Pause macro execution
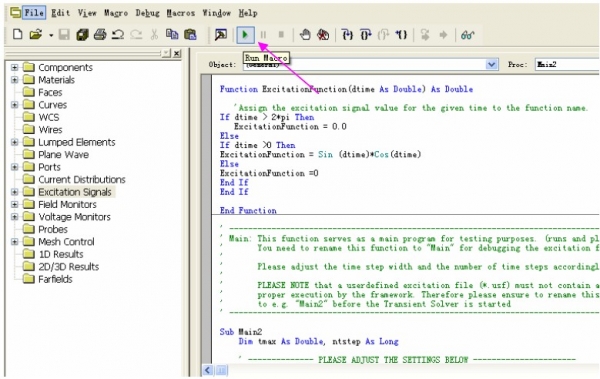Screen dimensions: 600x379 click(x=263, y=35)
